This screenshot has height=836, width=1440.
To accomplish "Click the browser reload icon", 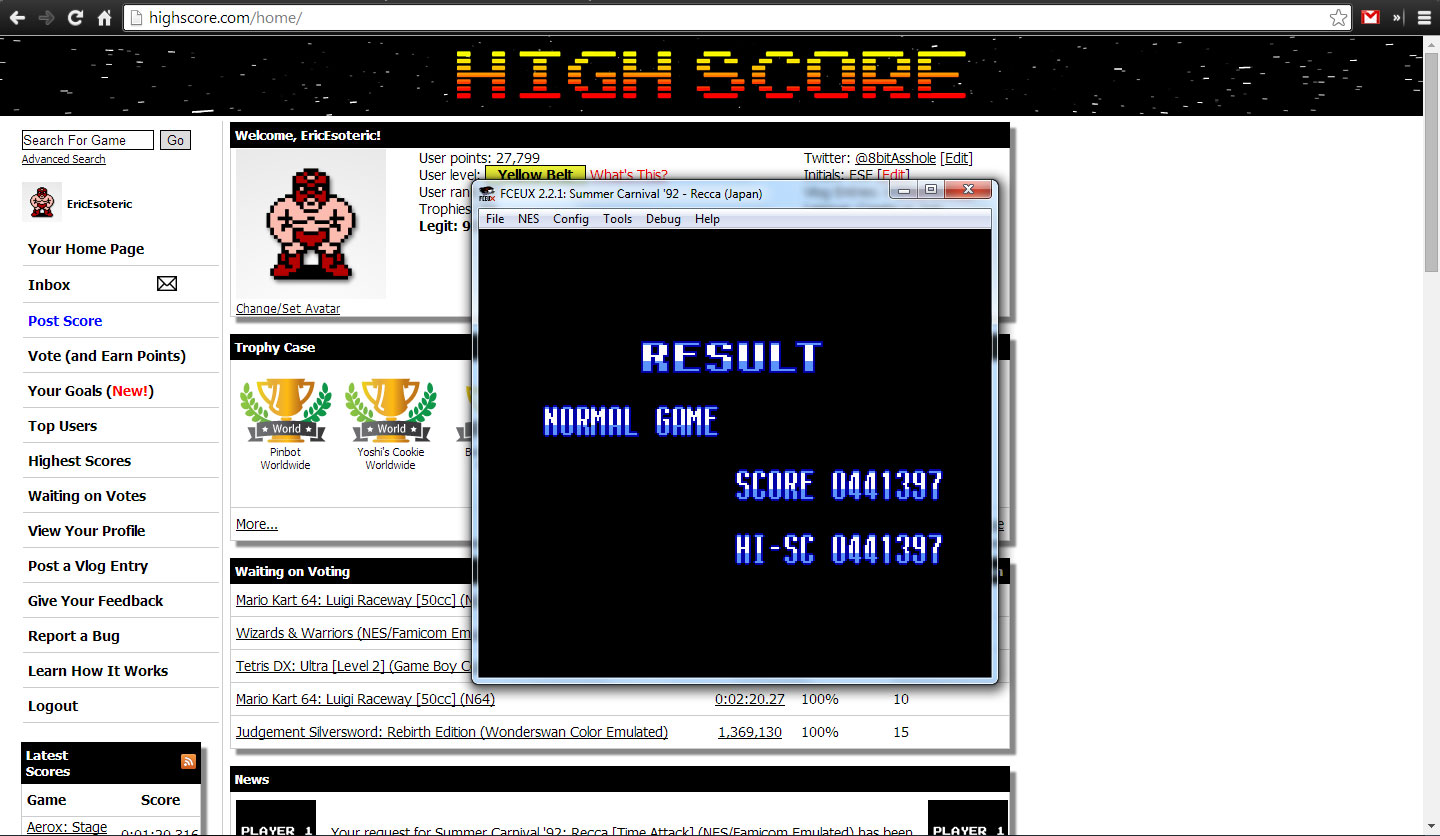I will (x=75, y=17).
